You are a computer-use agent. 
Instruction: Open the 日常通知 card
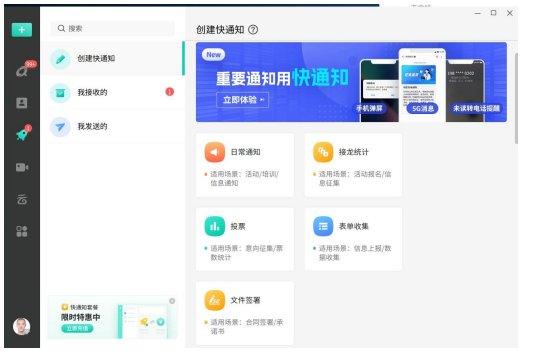pyautogui.click(x=245, y=165)
